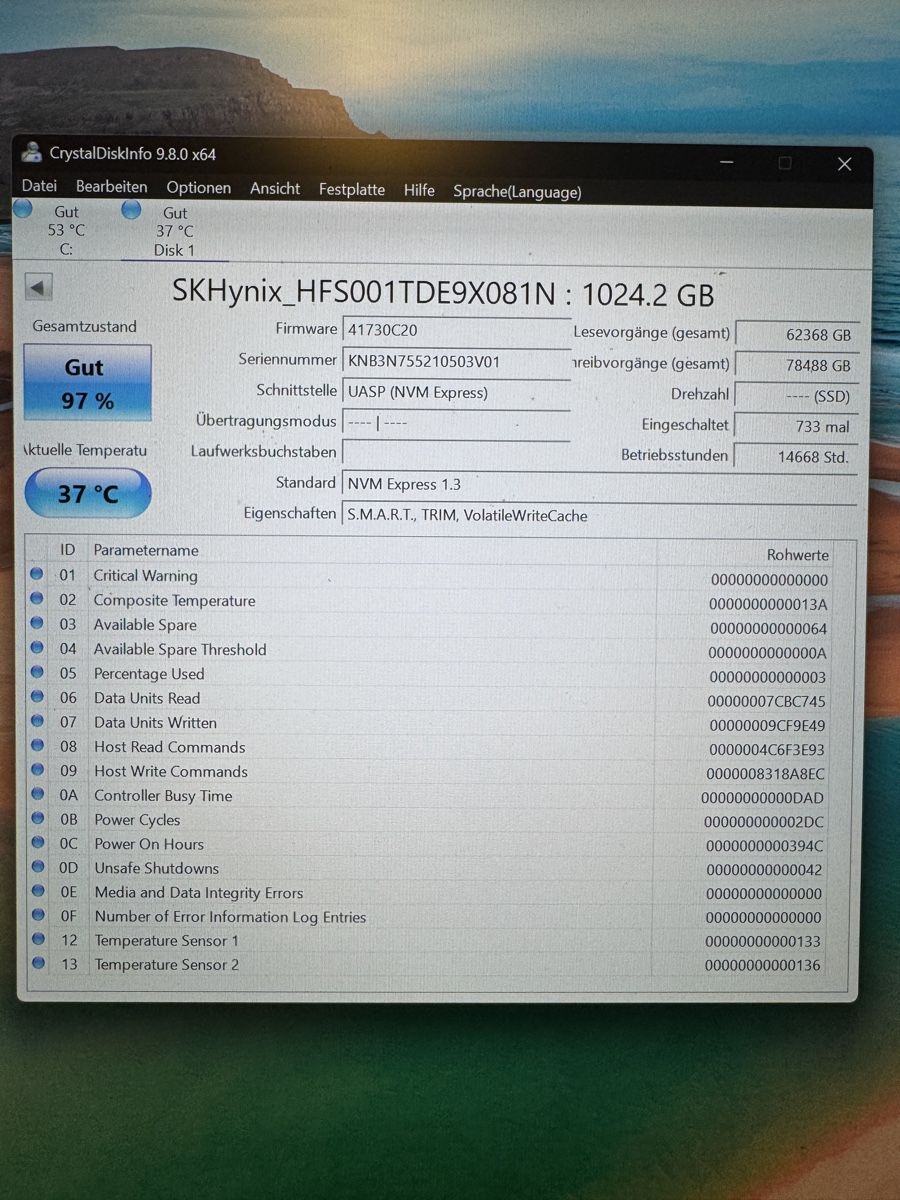The height and width of the screenshot is (1200, 900).
Task: Click the previous disk arrow button
Action: [38, 288]
